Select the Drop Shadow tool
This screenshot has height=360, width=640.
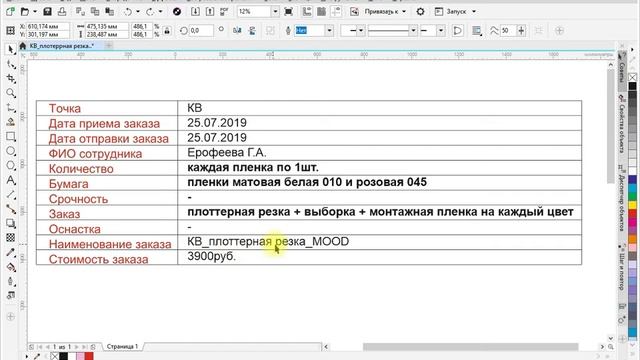click(x=11, y=223)
